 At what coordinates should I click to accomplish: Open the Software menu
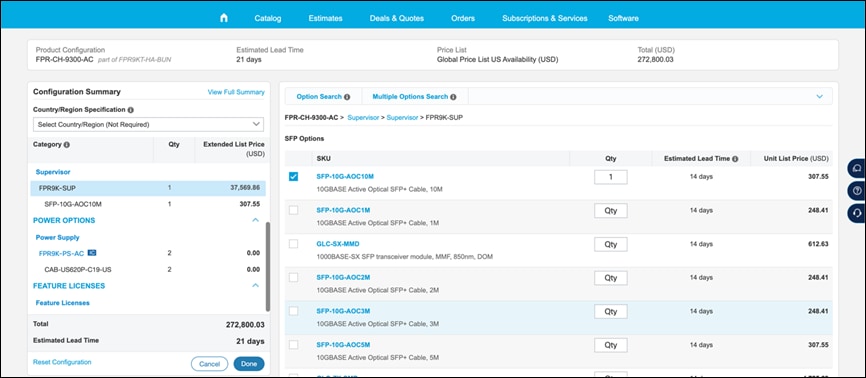624,18
